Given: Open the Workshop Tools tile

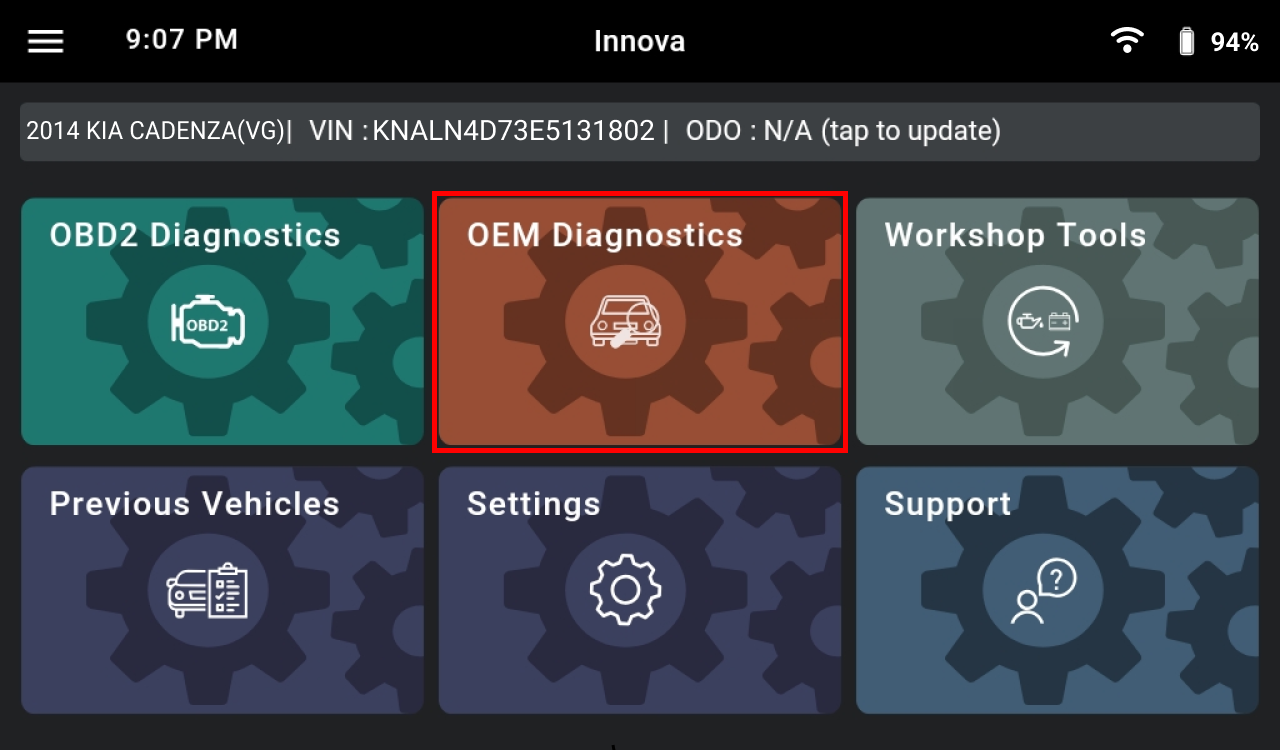Looking at the screenshot, I should tap(1057, 322).
